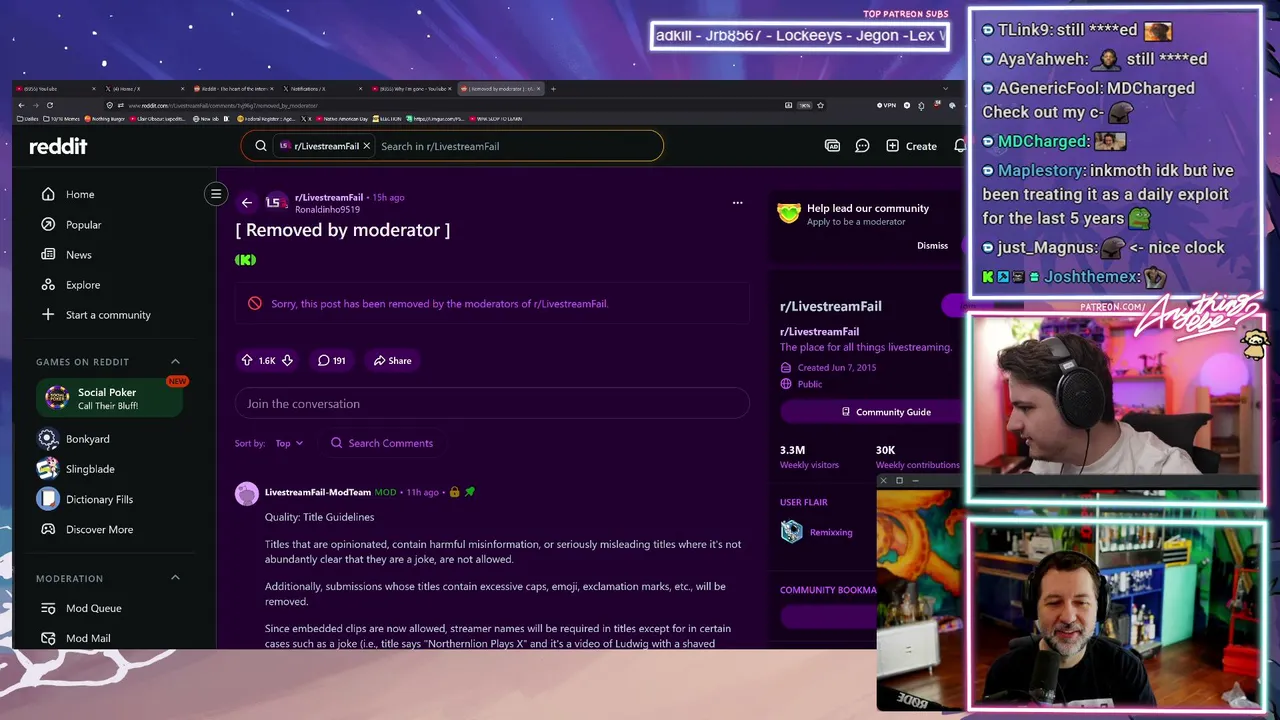Image resolution: width=1280 pixels, height=720 pixels.
Task: Open the post's three-dot options menu
Action: coord(737,203)
